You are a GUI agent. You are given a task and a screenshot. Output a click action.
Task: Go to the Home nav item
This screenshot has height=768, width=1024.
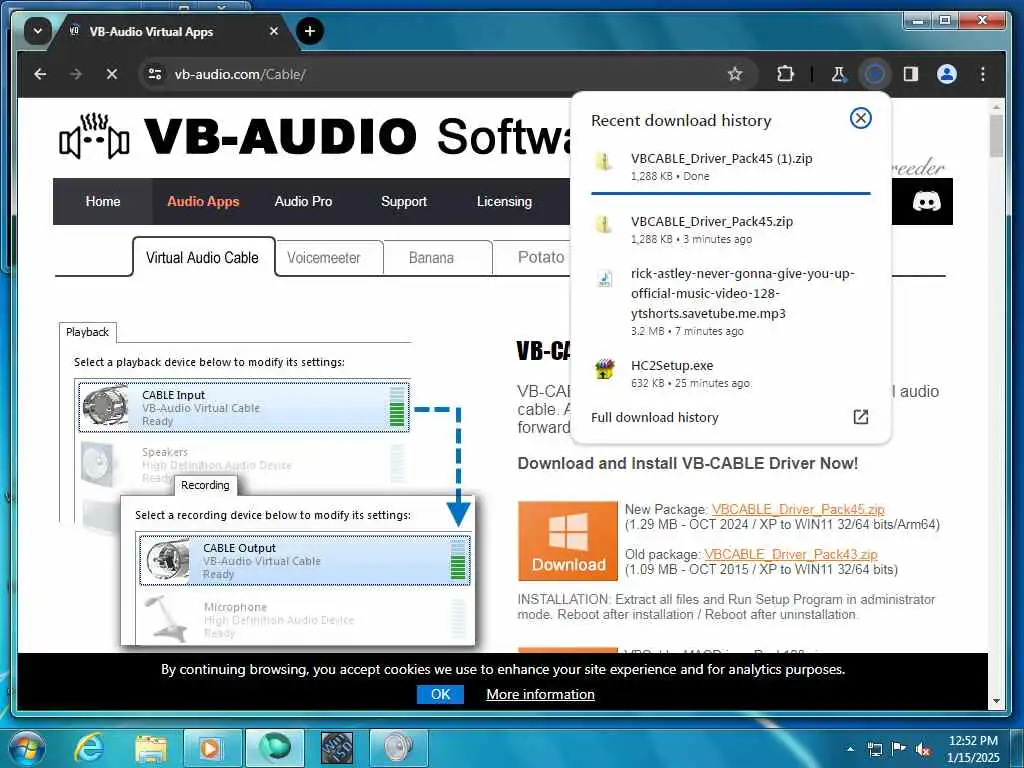point(103,201)
